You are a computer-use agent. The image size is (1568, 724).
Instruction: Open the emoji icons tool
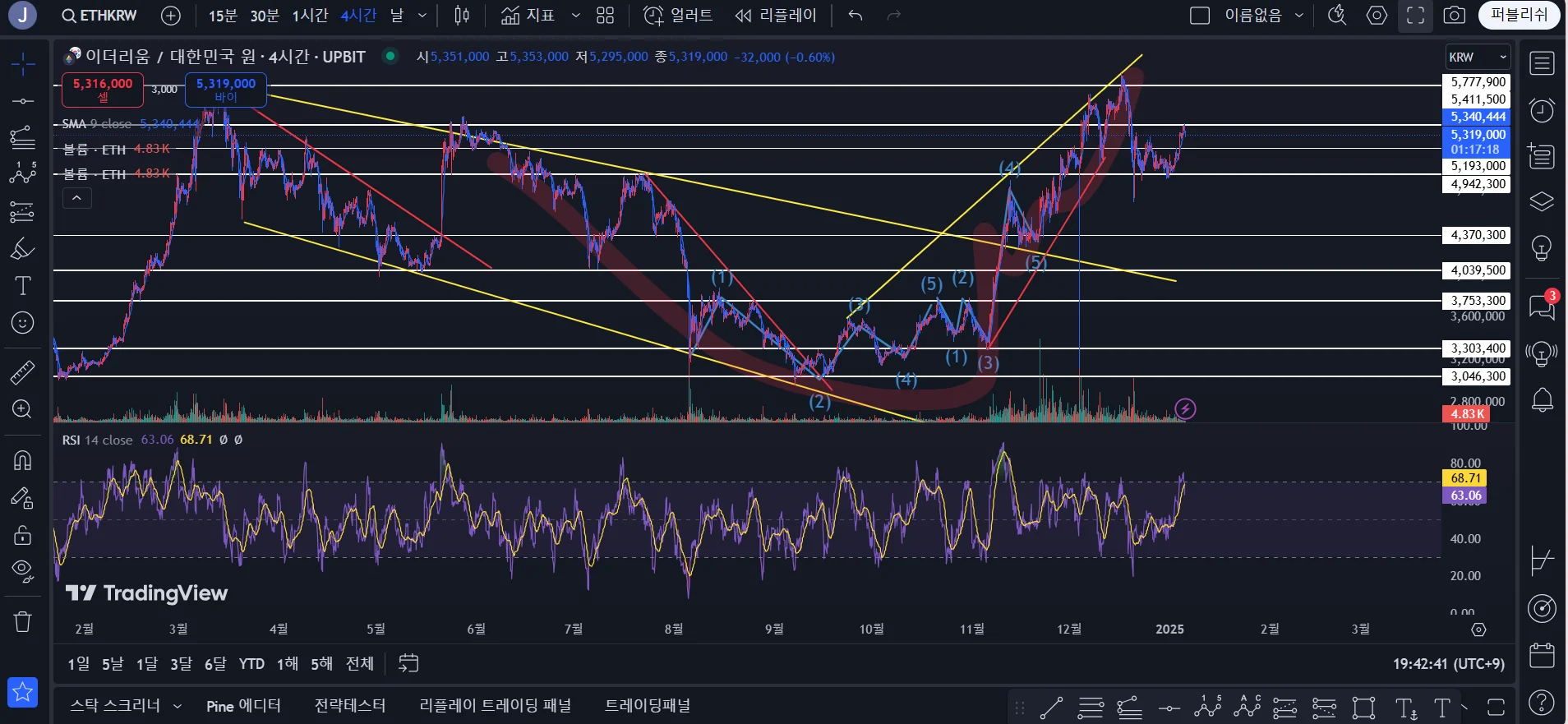click(x=22, y=323)
